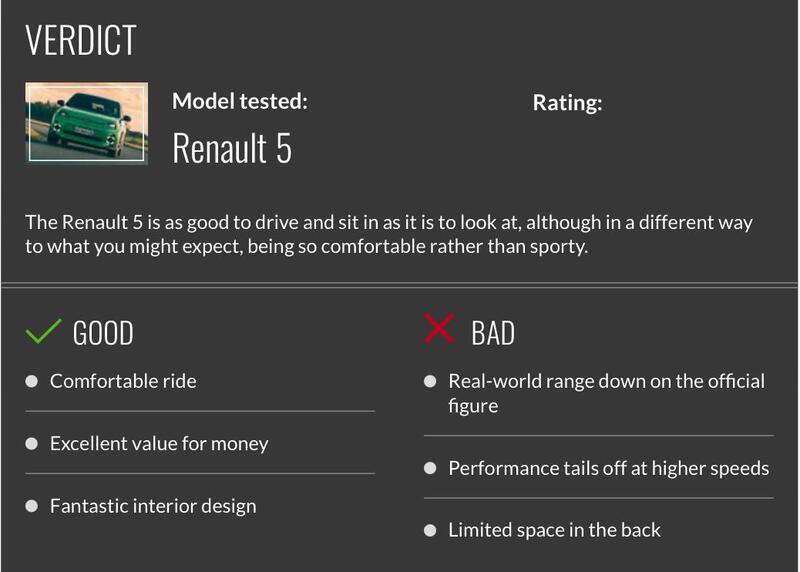Viewport: 800px width, 572px height.
Task: Click the Comfortable ride text
Action: tap(123, 381)
